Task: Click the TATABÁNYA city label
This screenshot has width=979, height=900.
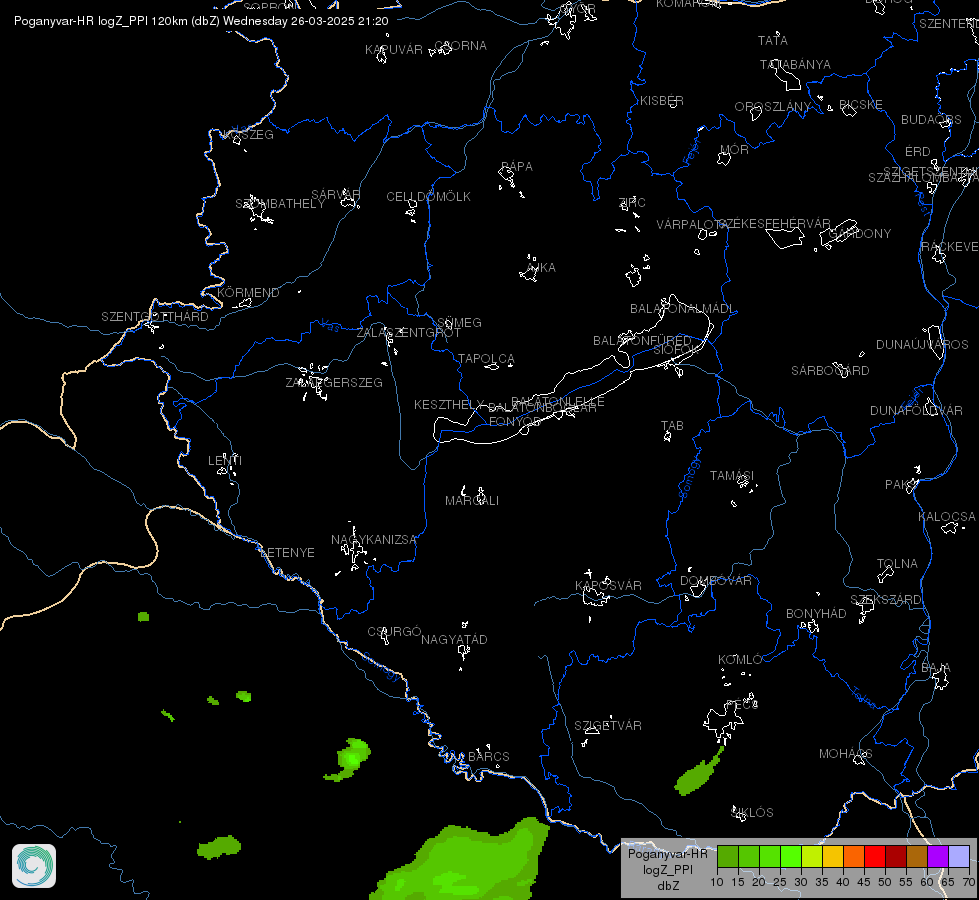Action: tap(795, 65)
